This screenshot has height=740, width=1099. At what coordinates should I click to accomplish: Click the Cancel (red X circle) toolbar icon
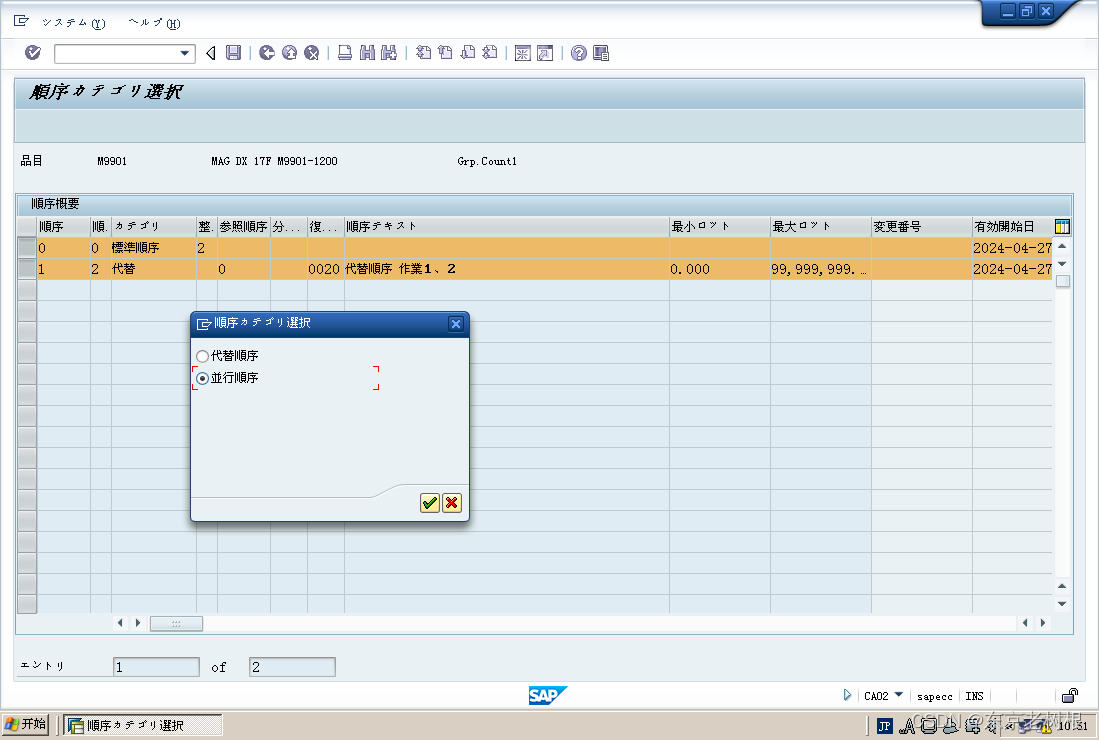(311, 52)
